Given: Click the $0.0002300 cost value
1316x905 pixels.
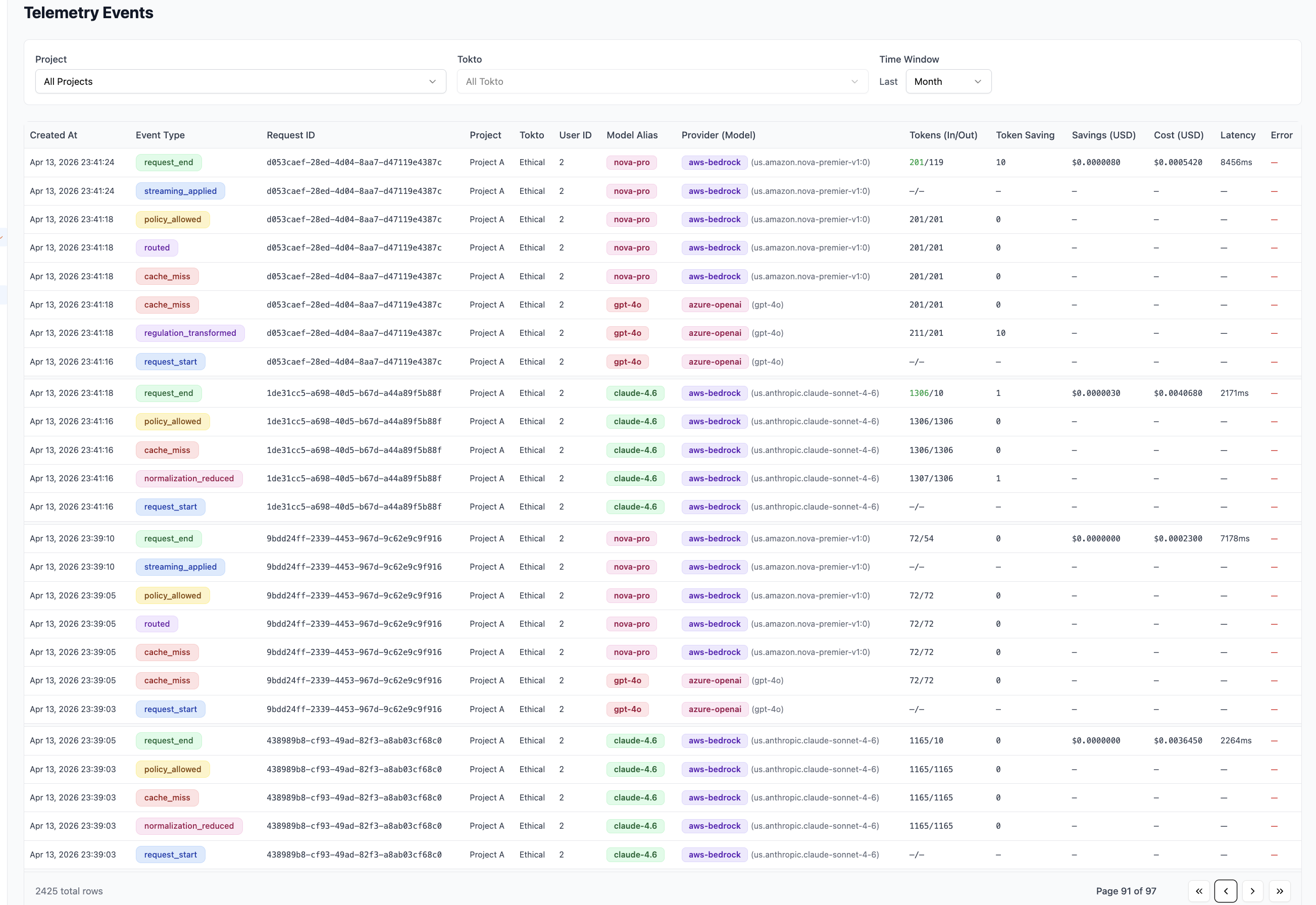Looking at the screenshot, I should (x=1178, y=539).
